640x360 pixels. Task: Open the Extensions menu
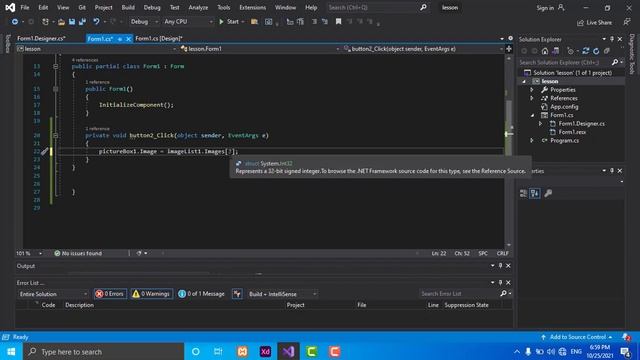[x=252, y=7]
